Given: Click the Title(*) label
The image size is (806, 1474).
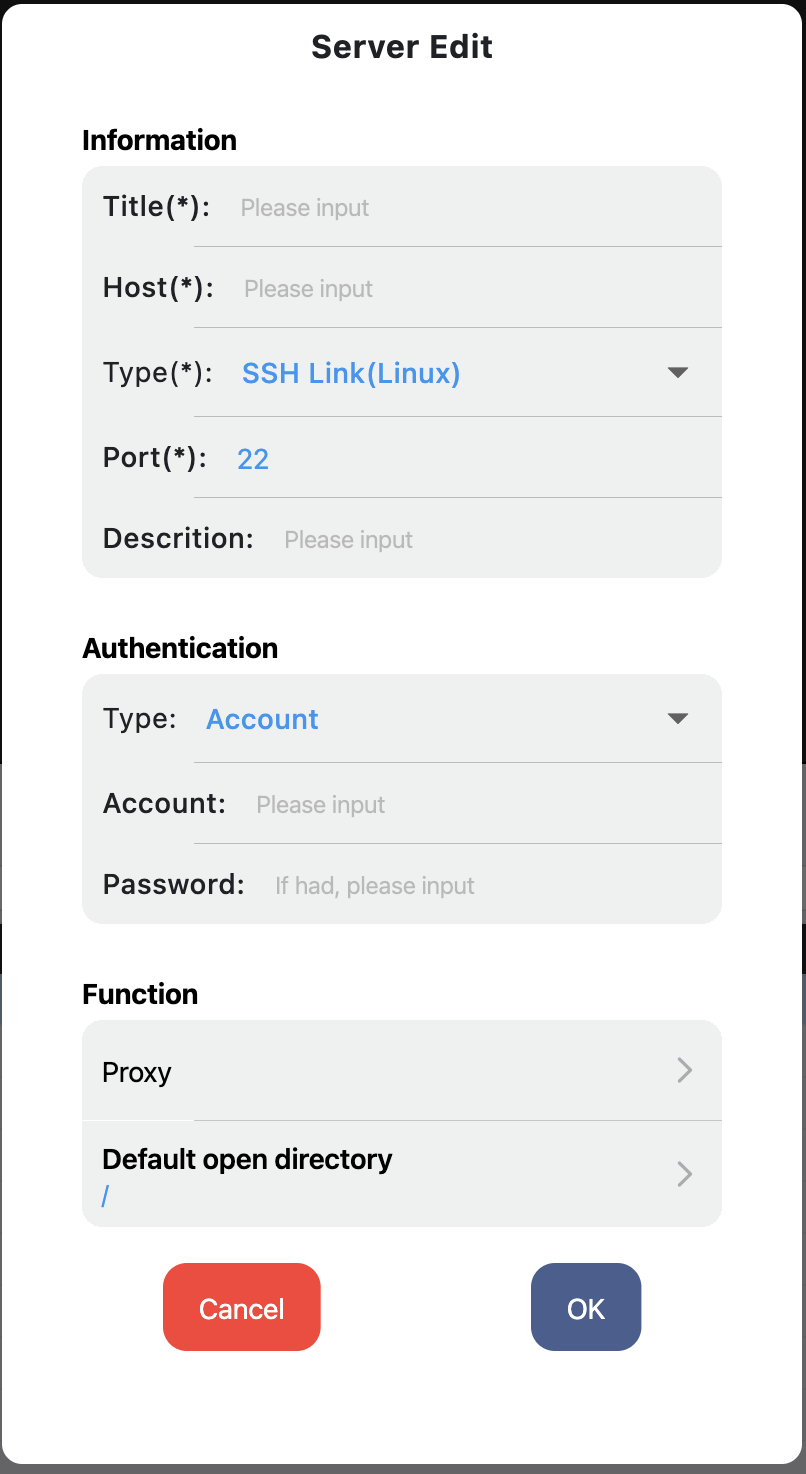Looking at the screenshot, I should pyautogui.click(x=157, y=207).
